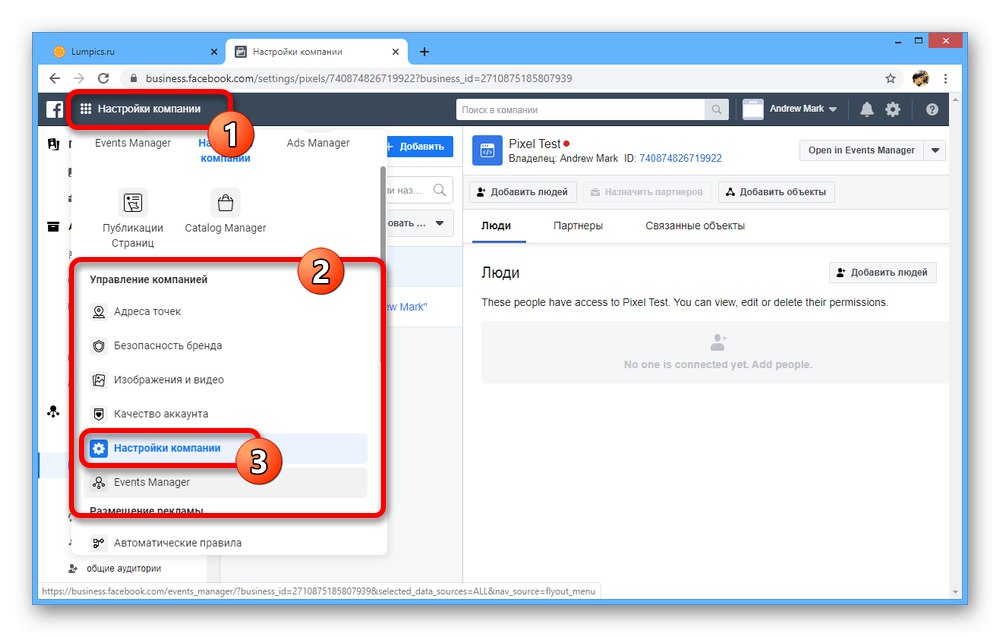The image size is (1000, 637).
Task: Click the Автоматические правила icon
Action: coord(99,543)
